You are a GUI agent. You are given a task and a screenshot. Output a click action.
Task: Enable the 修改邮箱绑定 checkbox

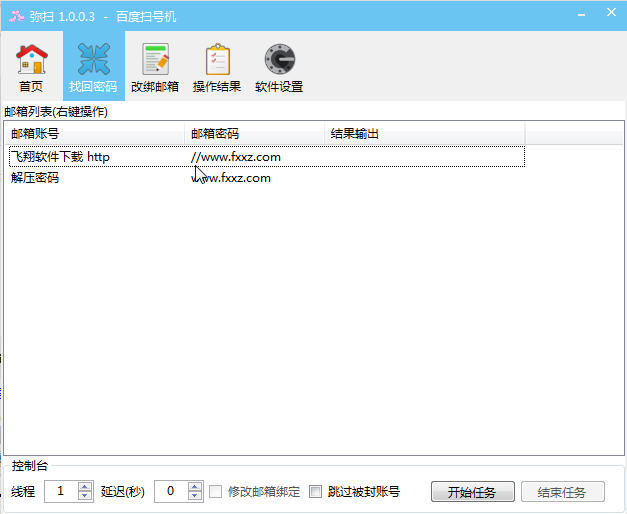pos(216,491)
